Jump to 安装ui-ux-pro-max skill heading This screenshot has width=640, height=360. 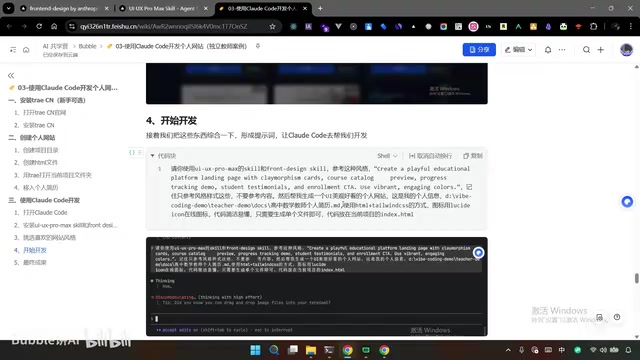66,225
